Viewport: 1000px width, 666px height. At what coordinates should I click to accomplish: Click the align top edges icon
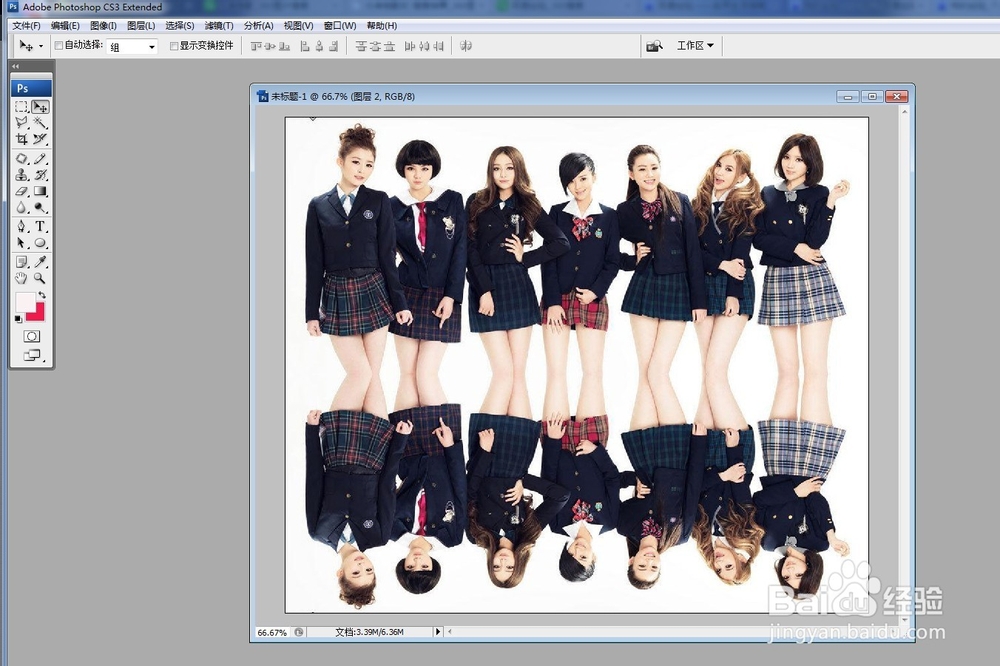[x=256, y=46]
